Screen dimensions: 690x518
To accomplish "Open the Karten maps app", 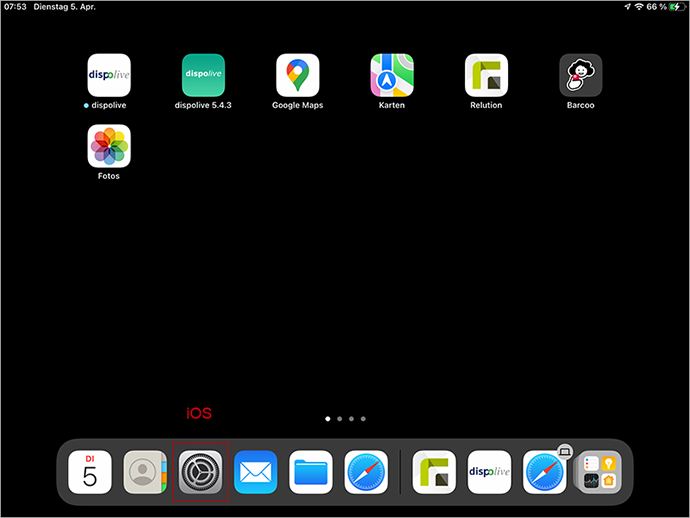I will click(x=392, y=75).
